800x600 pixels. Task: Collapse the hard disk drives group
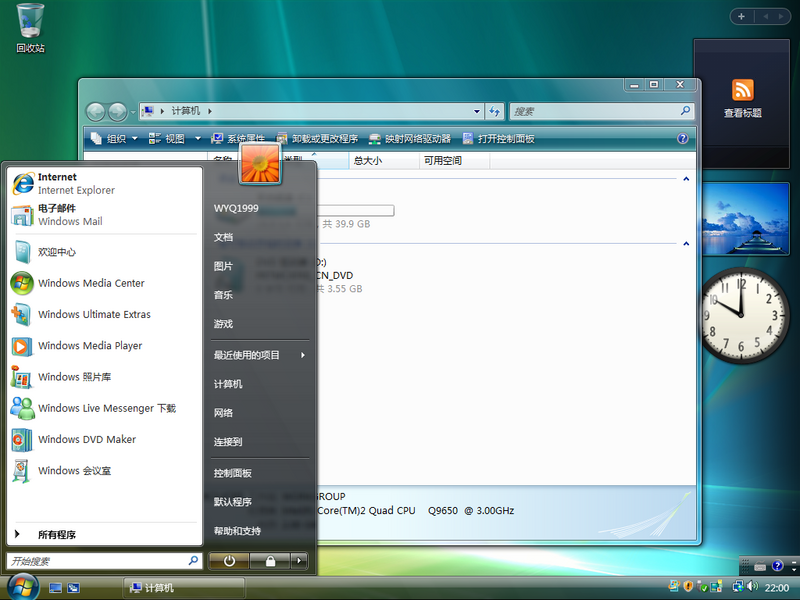(686, 179)
